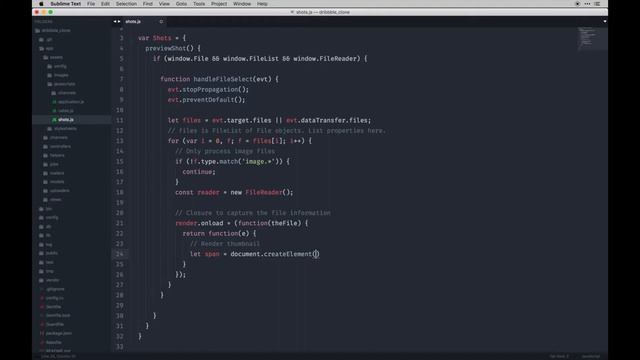Click the tab navigation arrows beside shots.js

(x=117, y=21)
